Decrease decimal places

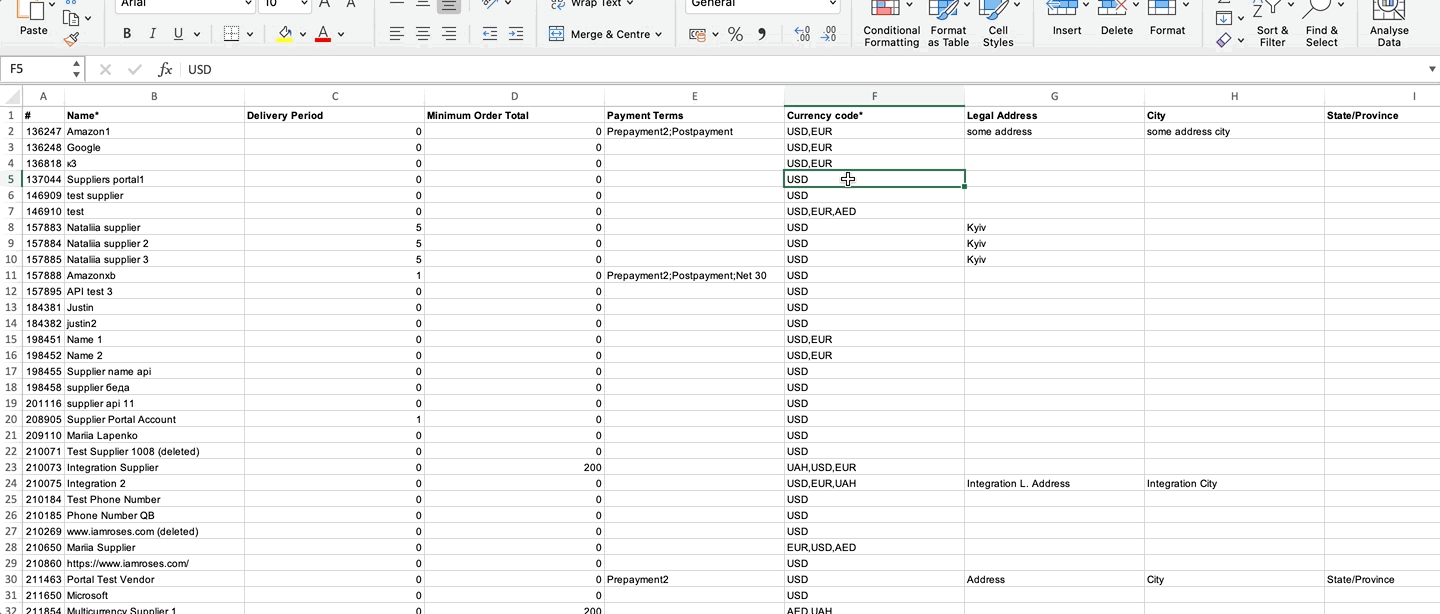click(x=828, y=34)
